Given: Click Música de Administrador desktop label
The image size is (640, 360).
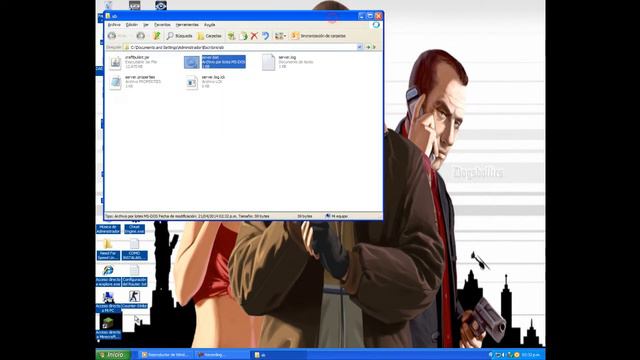Looking at the screenshot, I should (108, 229).
